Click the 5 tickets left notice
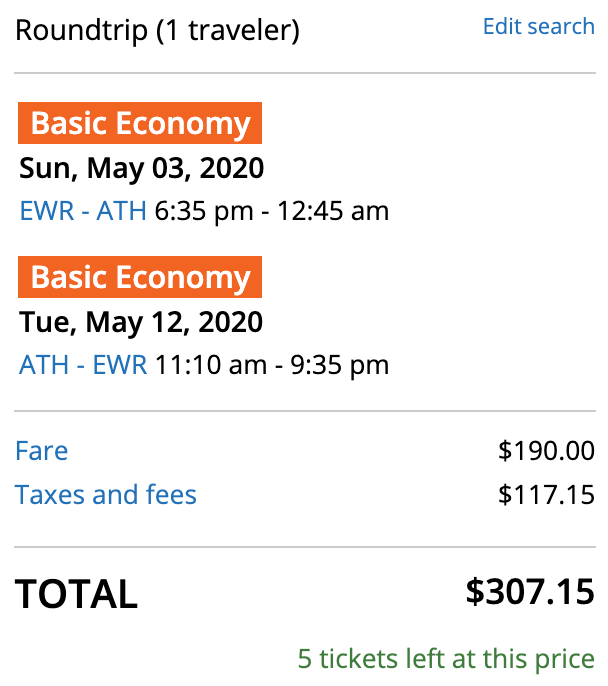The height and width of the screenshot is (686, 608). point(446,659)
